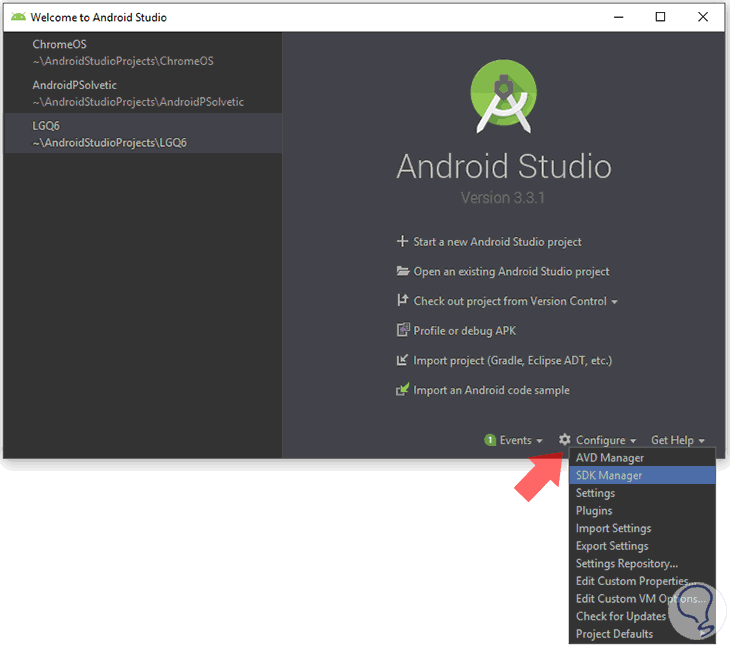Click the 'Welcome to Android Studio' window title

pos(98,17)
